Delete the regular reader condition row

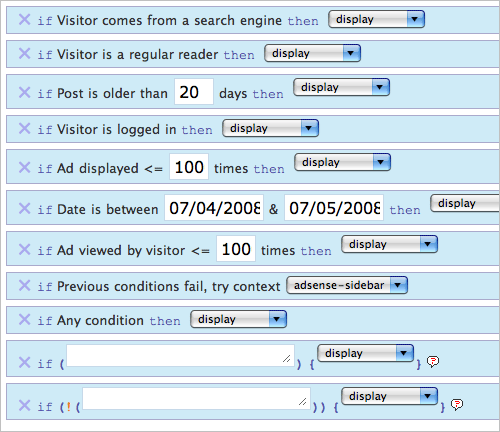24,53
